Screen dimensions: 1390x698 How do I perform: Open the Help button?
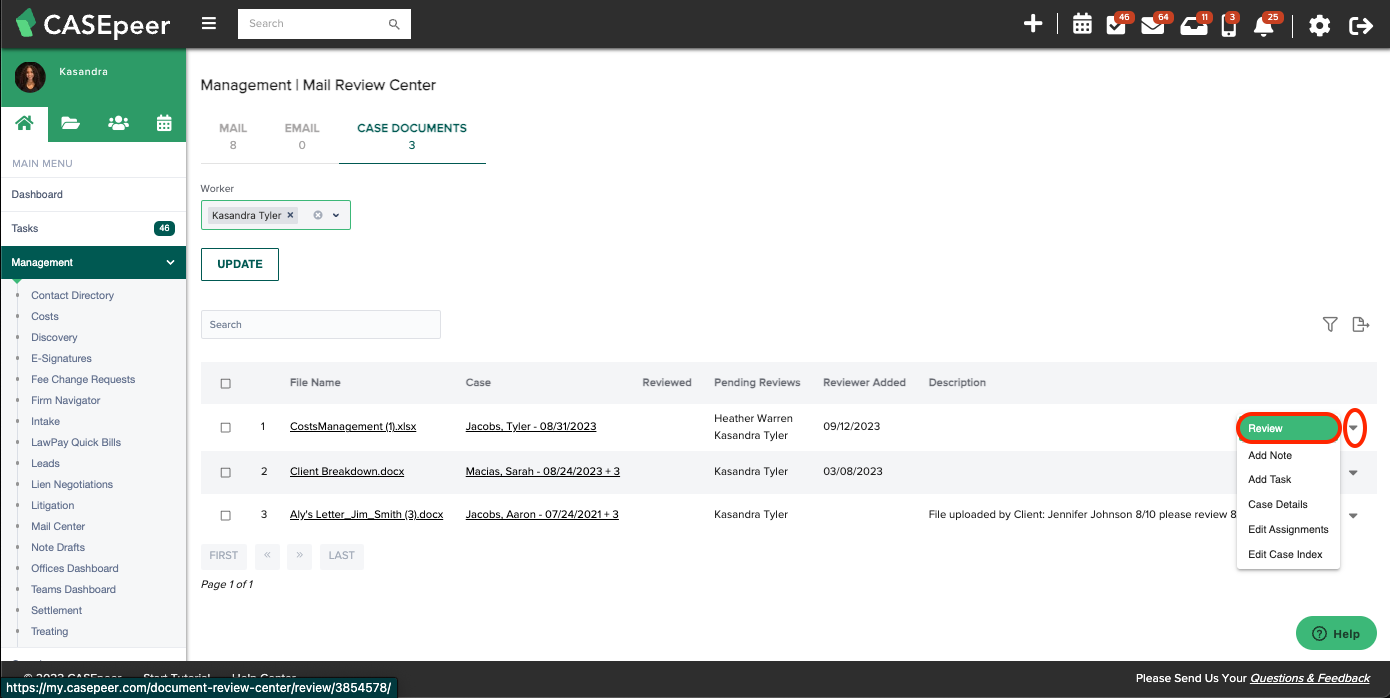(1336, 633)
